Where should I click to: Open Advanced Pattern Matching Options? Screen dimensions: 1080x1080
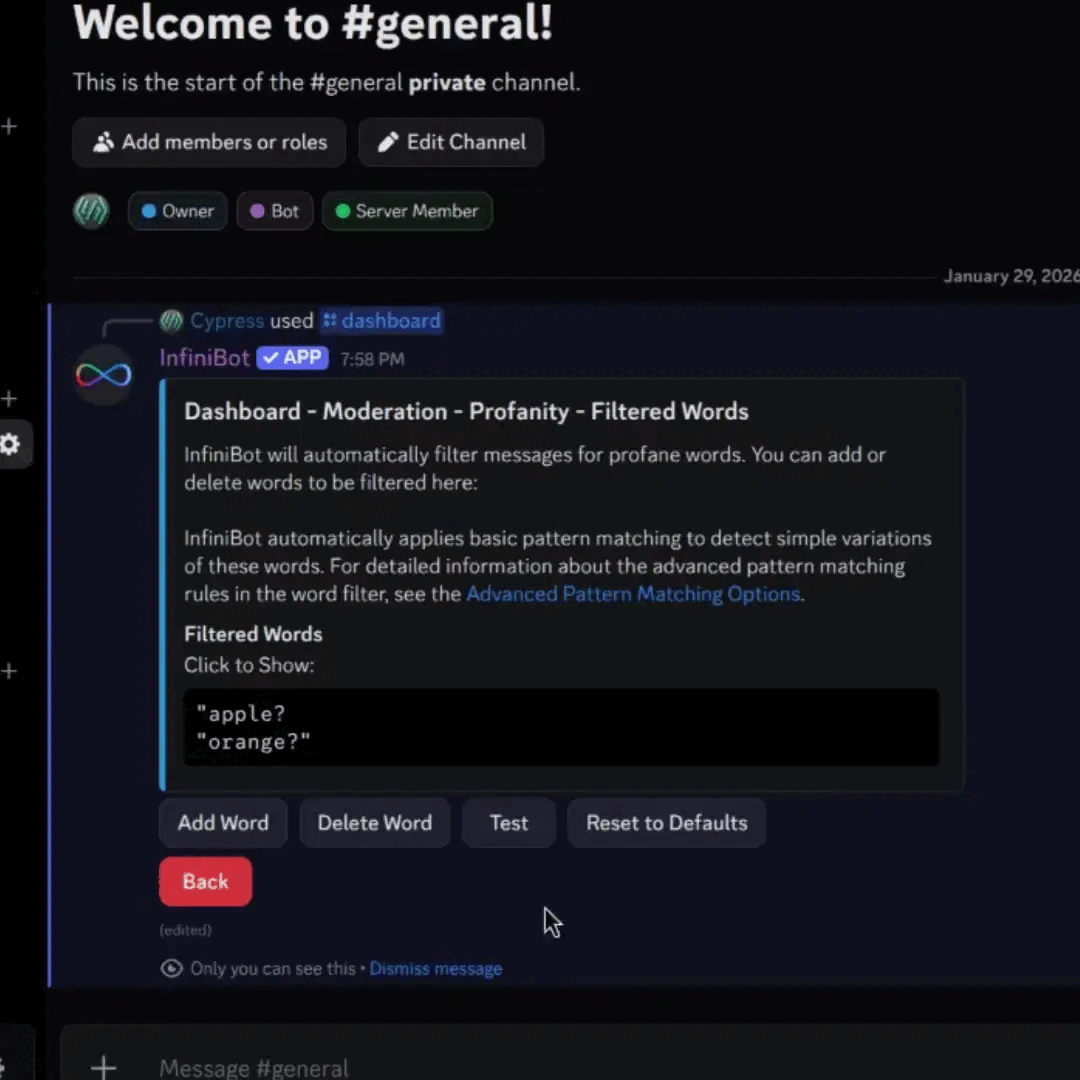click(x=632, y=593)
